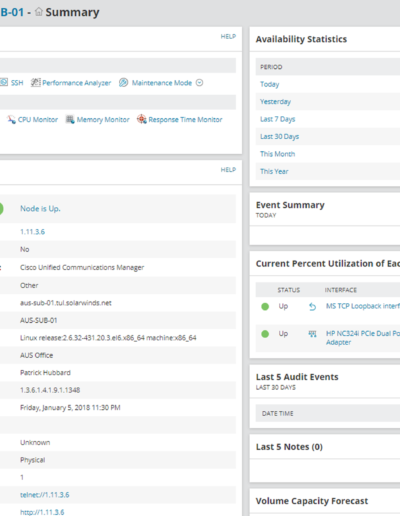Viewport: 400px width, 516px height.
Task: Click HELP in the node details panel
Action: (x=228, y=170)
